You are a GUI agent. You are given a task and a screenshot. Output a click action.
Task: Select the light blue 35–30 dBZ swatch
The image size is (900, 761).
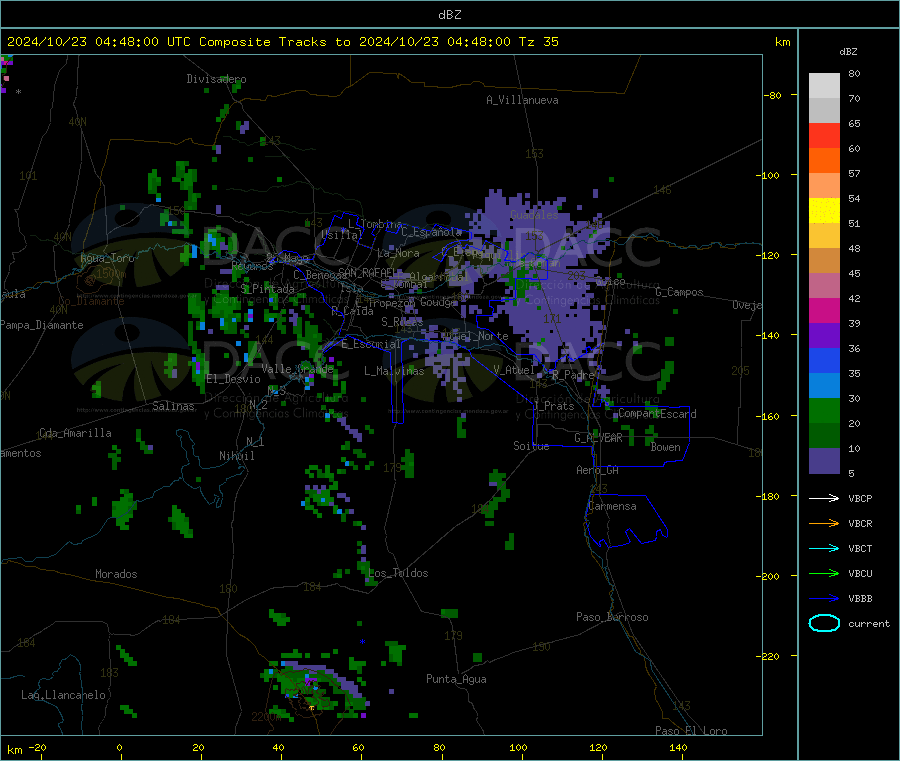[824, 386]
